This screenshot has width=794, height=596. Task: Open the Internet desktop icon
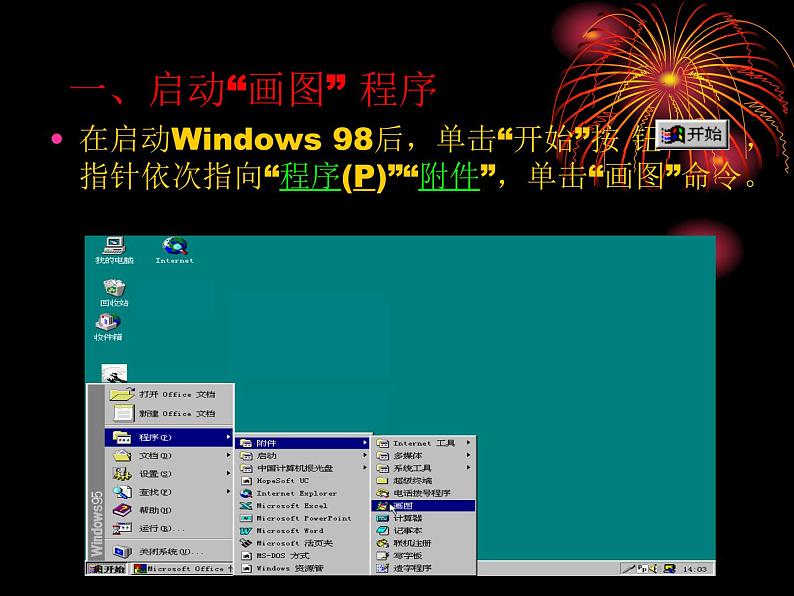click(175, 250)
